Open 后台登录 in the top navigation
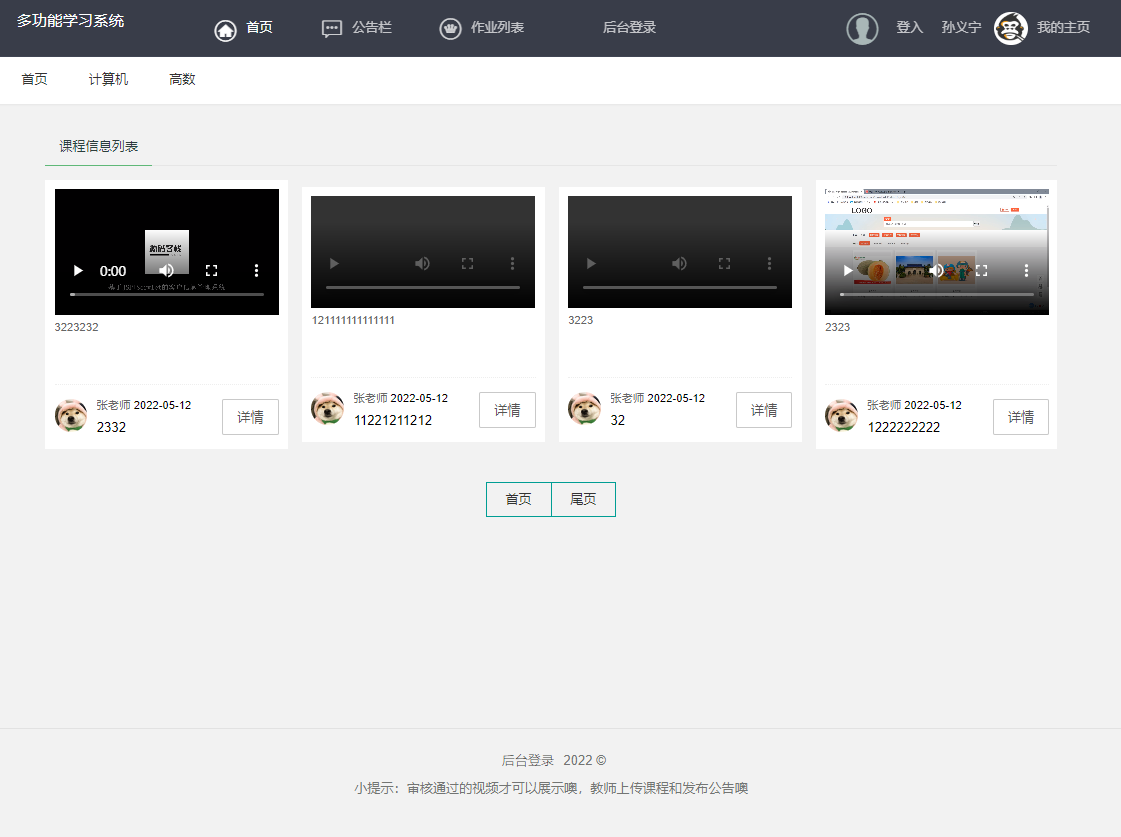This screenshot has width=1121, height=837. pos(629,27)
